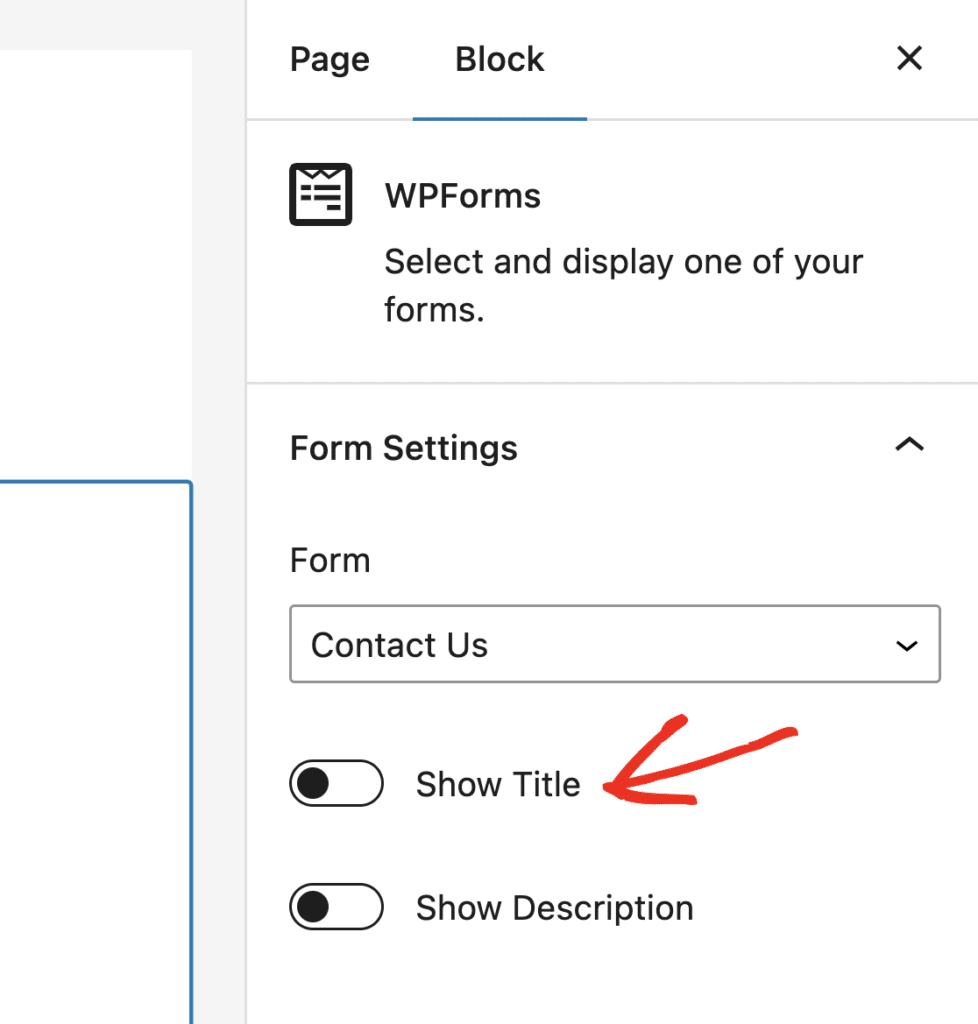The height and width of the screenshot is (1024, 978).
Task: Turn on the Show Description switch
Action: tap(336, 908)
